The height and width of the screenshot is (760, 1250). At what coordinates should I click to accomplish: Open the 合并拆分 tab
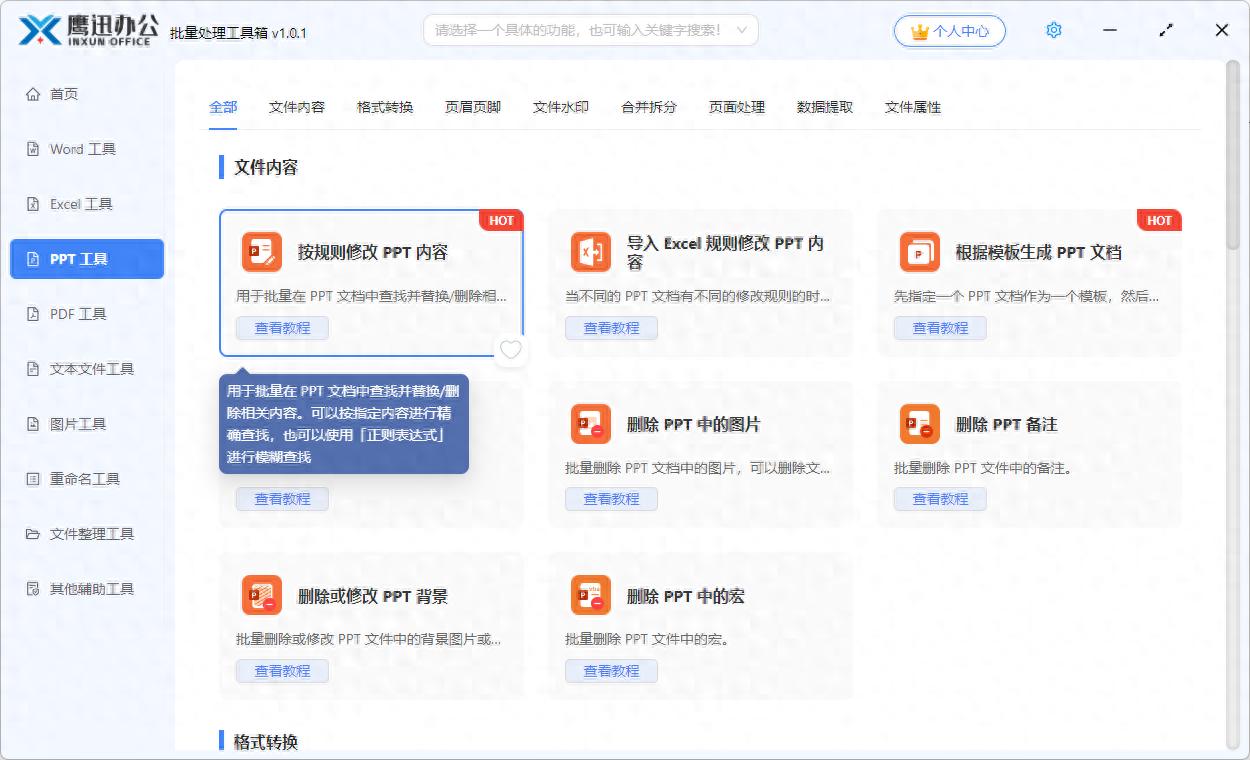648,107
